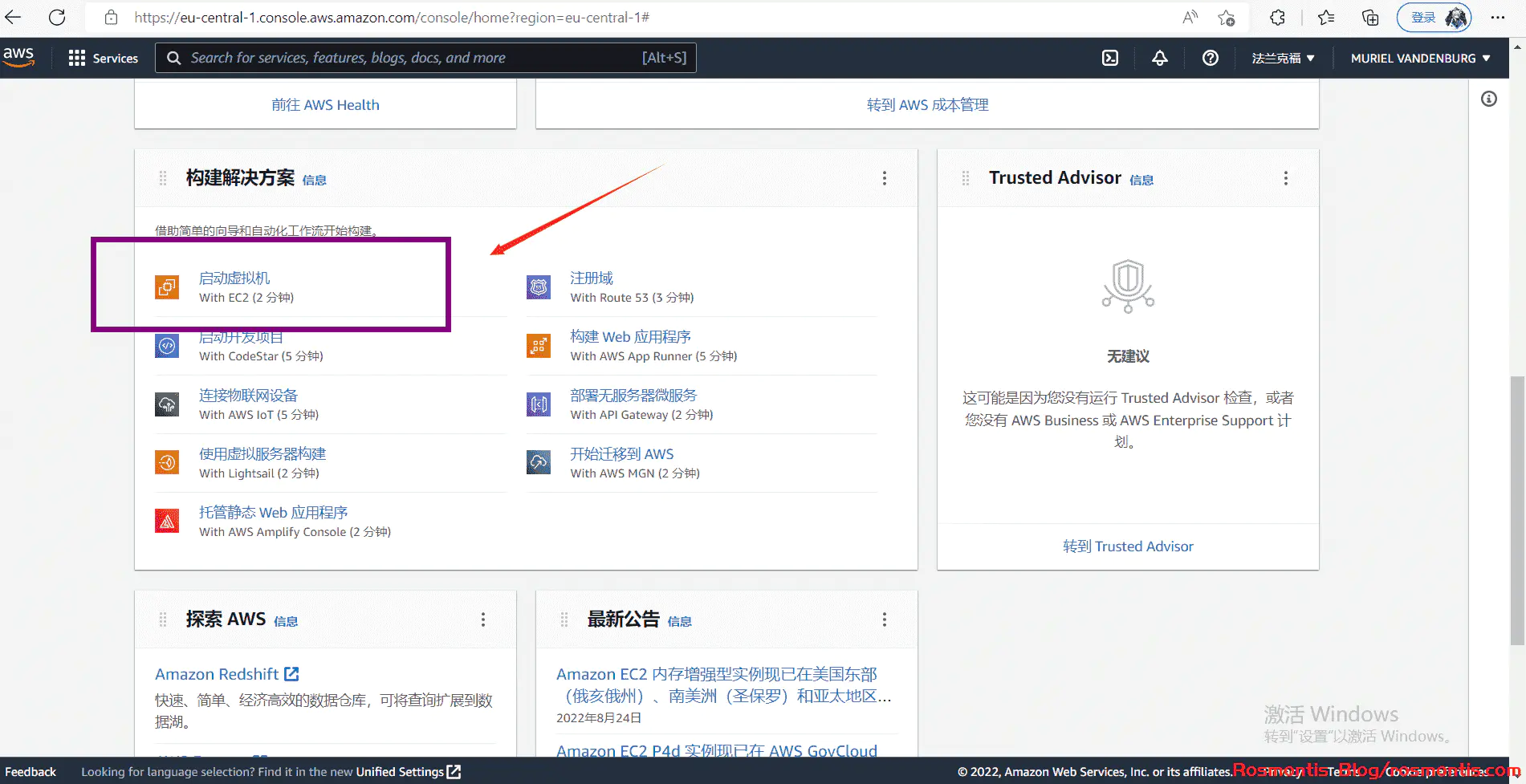Open the 开始迁移到 AWS link
This screenshot has height=784, width=1526.
622,454
